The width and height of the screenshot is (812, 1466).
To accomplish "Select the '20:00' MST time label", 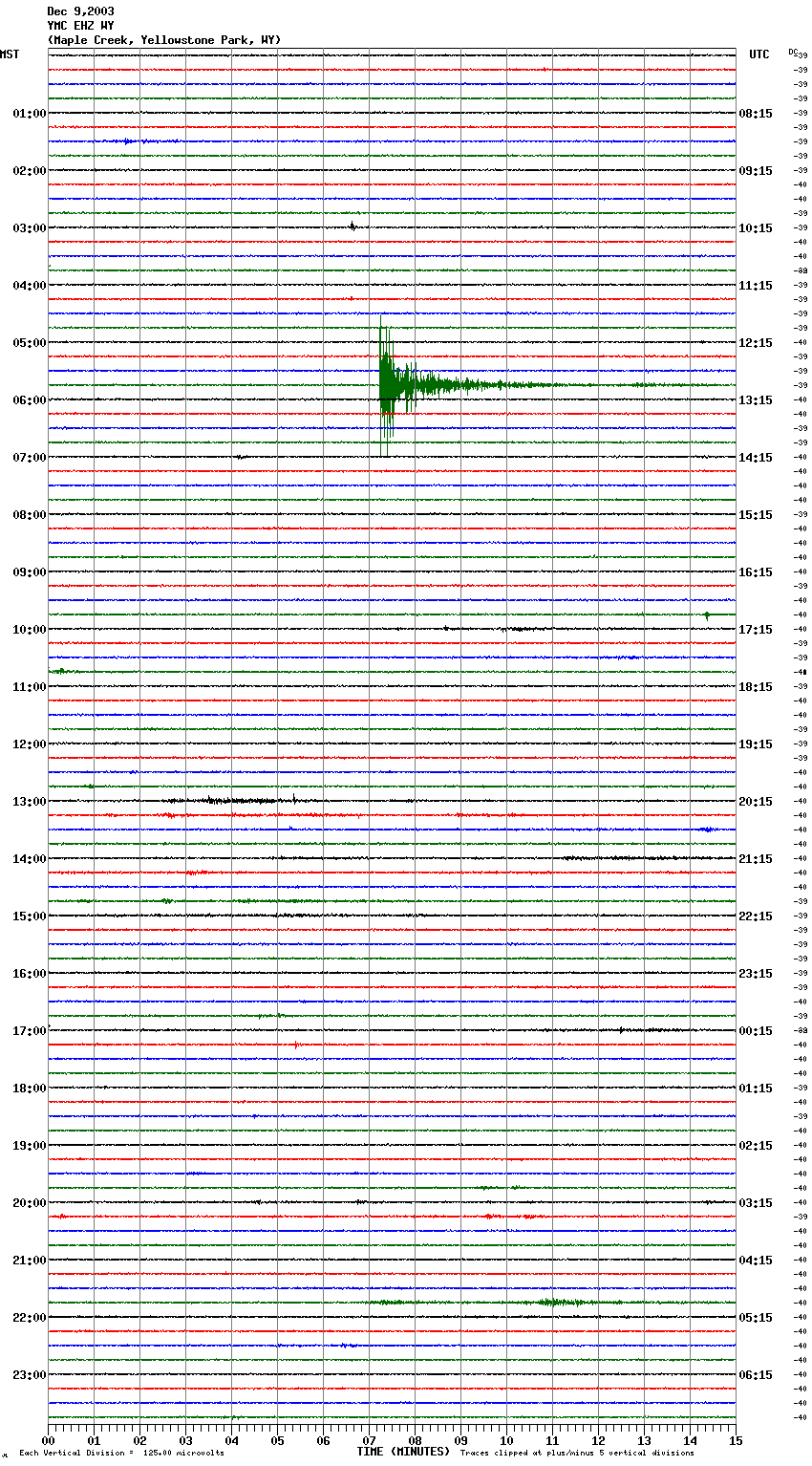I will click(30, 1203).
